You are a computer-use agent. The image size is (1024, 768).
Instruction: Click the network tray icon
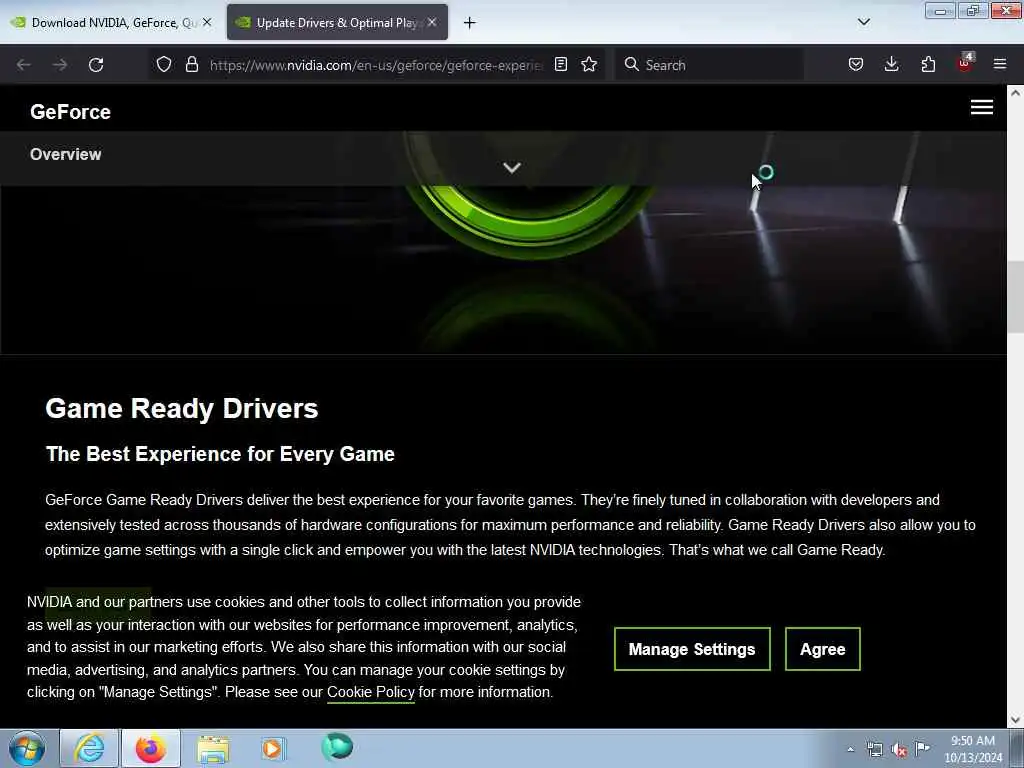pos(874,750)
